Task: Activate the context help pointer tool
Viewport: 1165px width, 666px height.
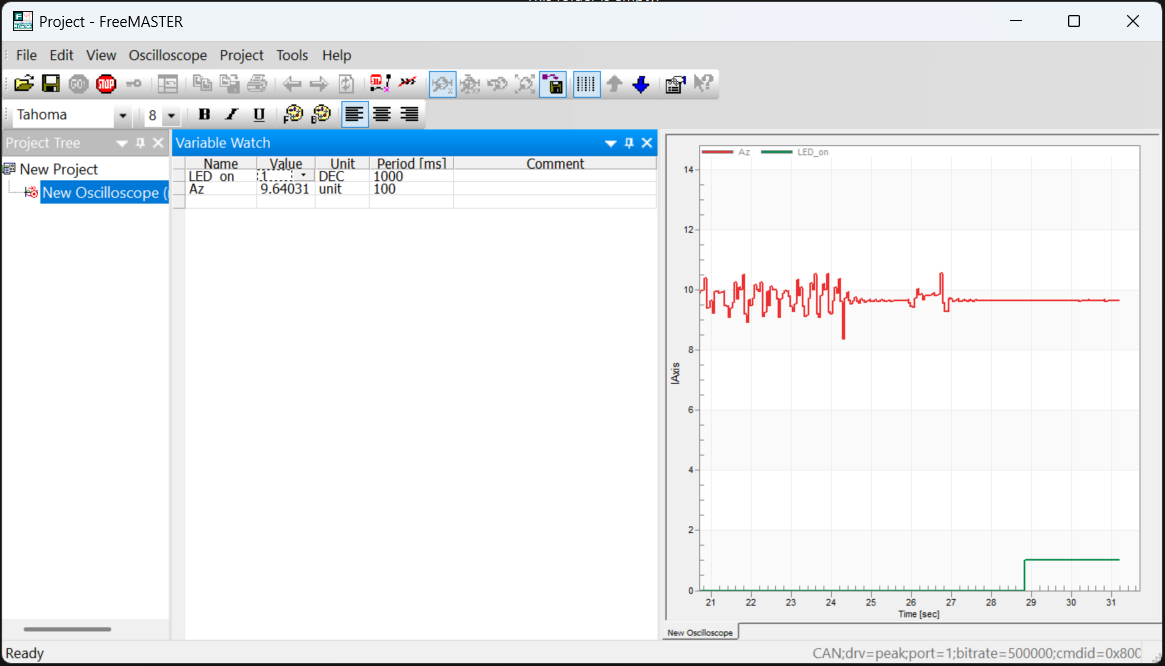Action: pos(703,84)
